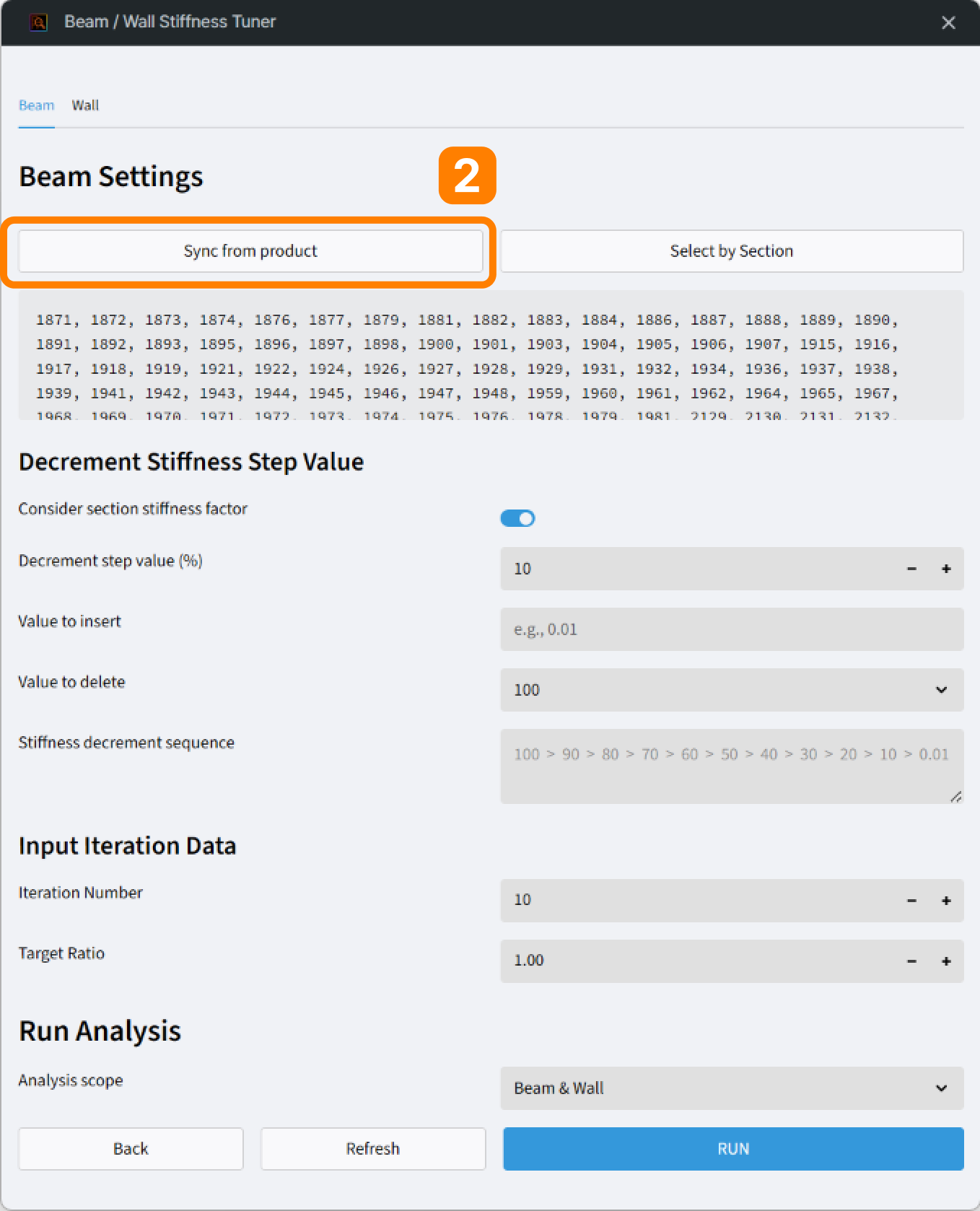
Task: Click the Value to delete label
Action: [x=72, y=682]
